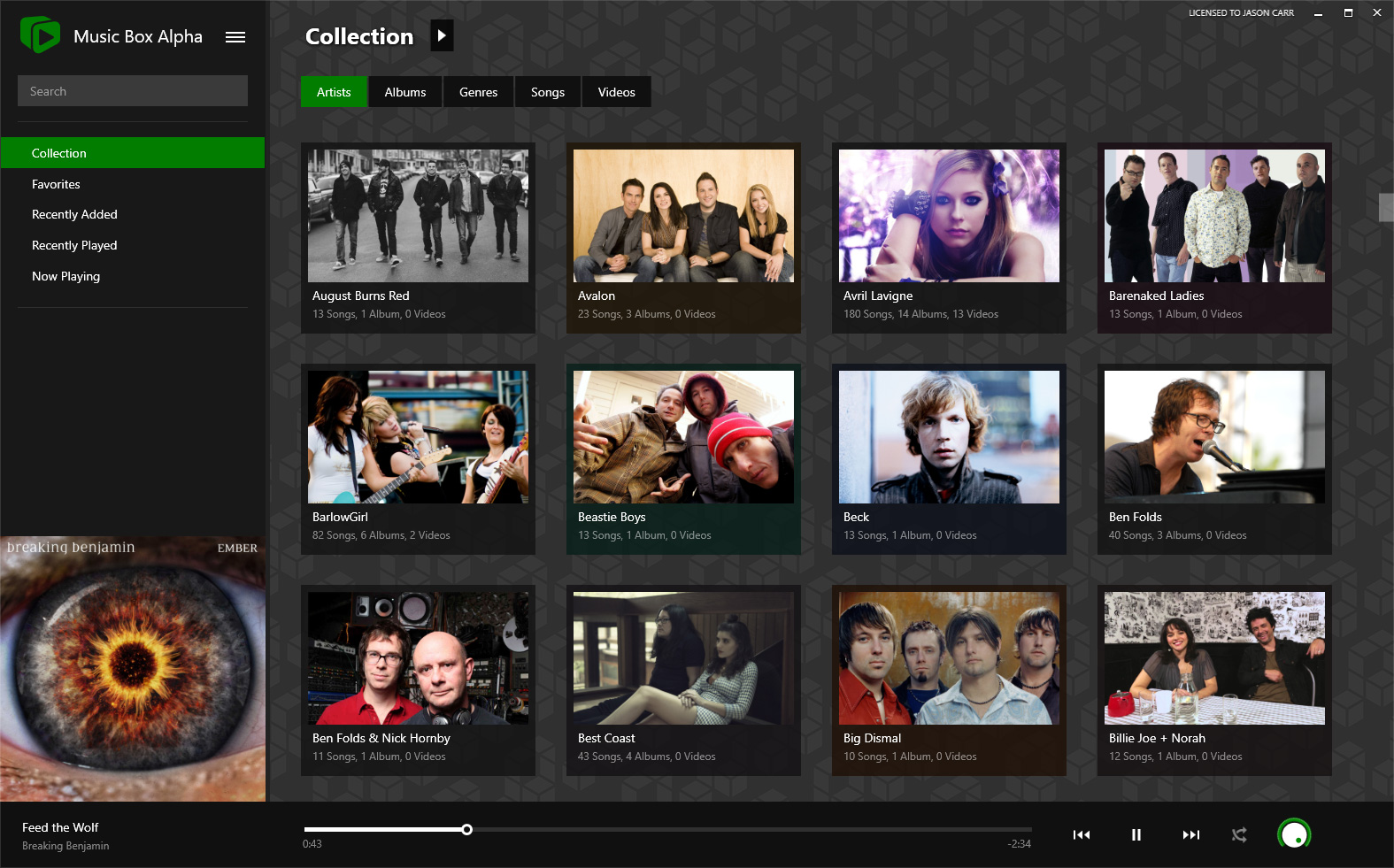Click the Collection page heading
The width and height of the screenshot is (1394, 868).
(359, 36)
